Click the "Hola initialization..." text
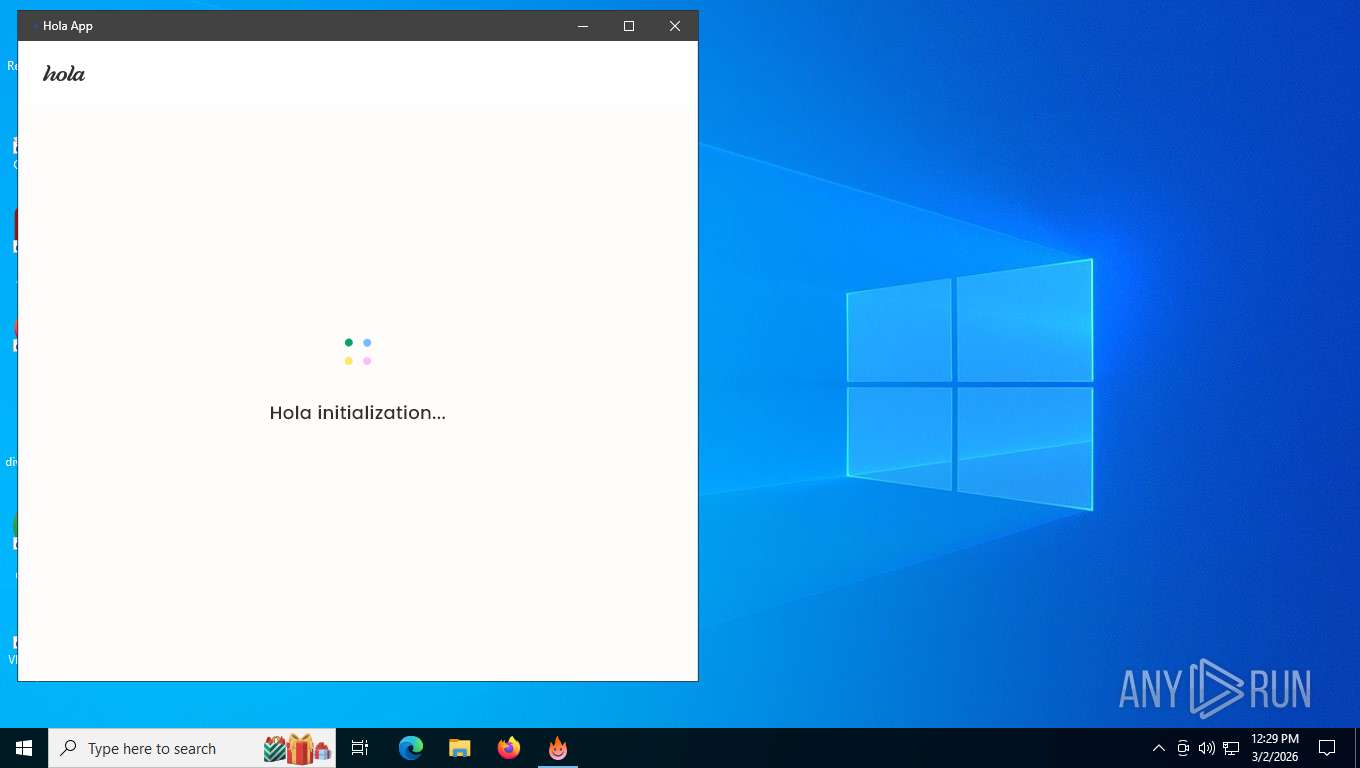Screen dimensions: 1360x768 pyautogui.click(x=358, y=413)
